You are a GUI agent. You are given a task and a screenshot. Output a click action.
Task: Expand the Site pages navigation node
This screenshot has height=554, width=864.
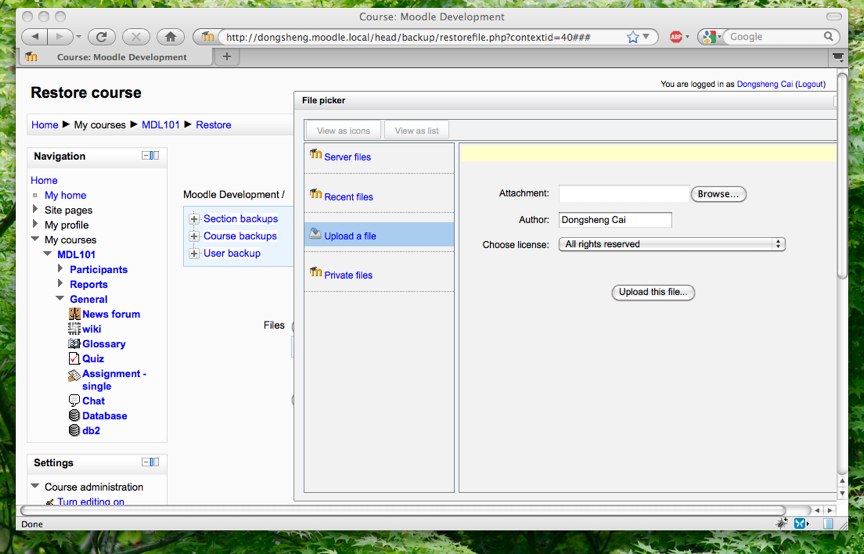tap(35, 209)
